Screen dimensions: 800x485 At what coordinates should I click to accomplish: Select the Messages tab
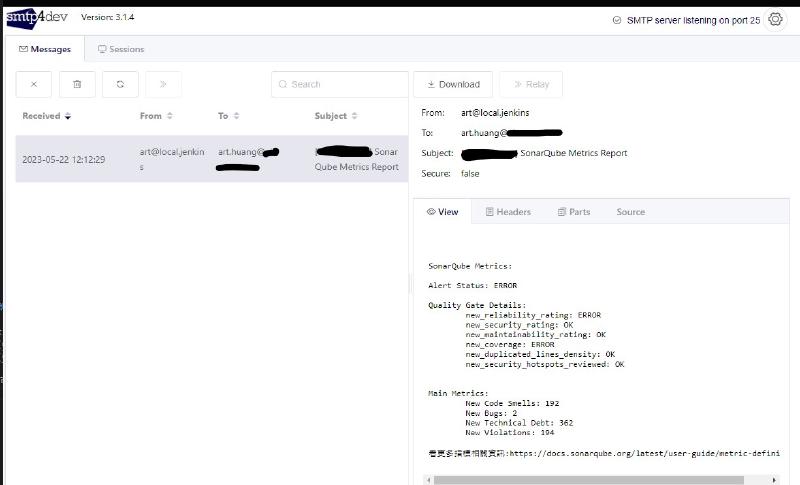coord(45,49)
